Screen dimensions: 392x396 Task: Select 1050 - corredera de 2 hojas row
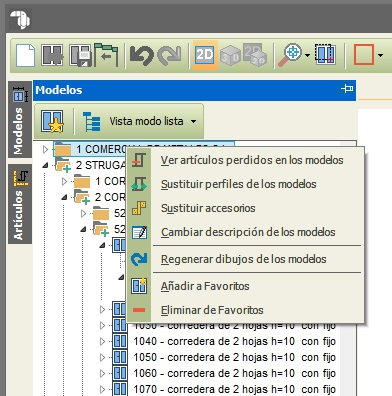coord(234,357)
